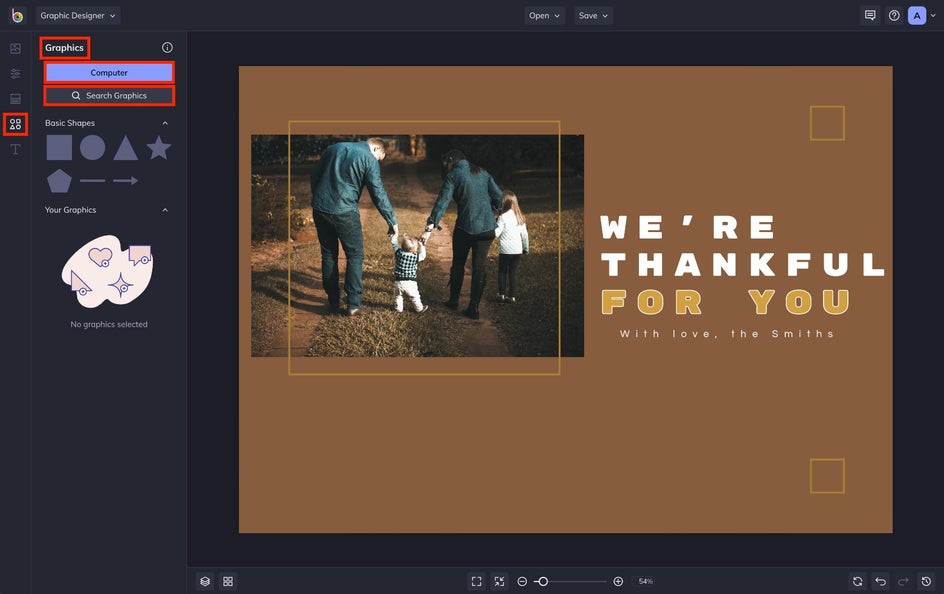This screenshot has height=594, width=944.
Task: Click the undo arrow icon
Action: coord(880,581)
